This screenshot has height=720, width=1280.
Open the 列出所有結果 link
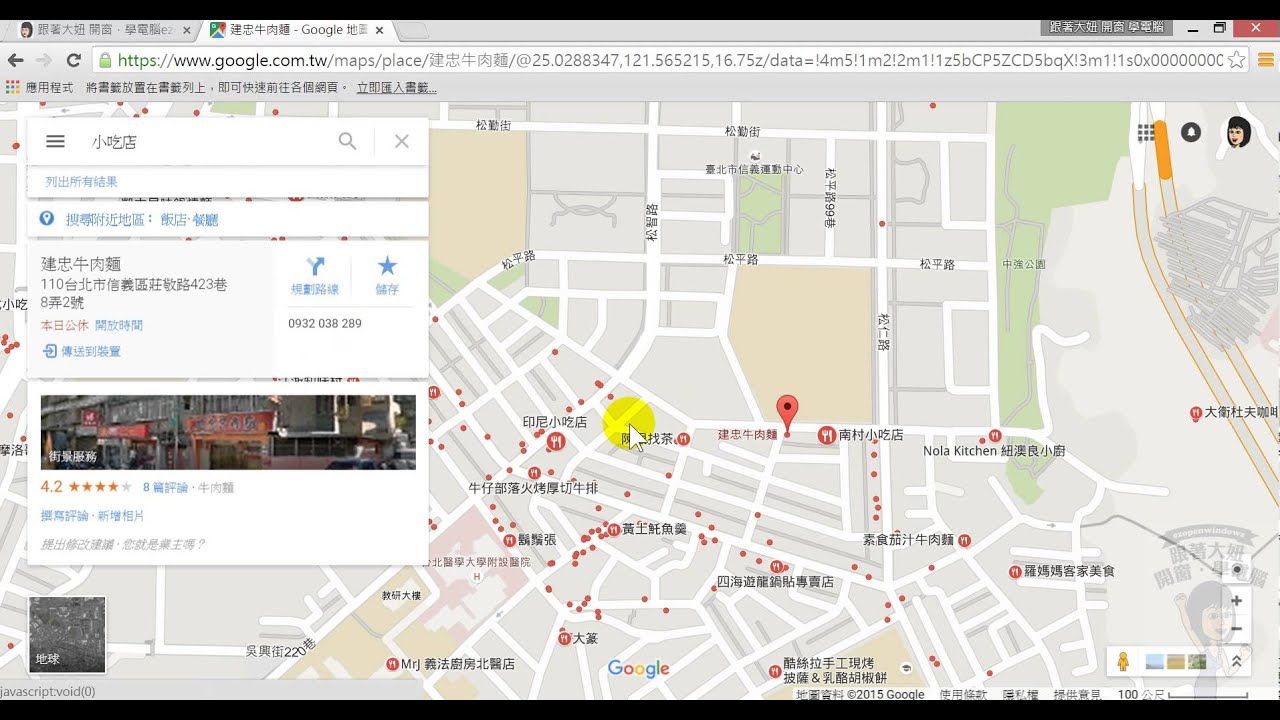(x=81, y=181)
